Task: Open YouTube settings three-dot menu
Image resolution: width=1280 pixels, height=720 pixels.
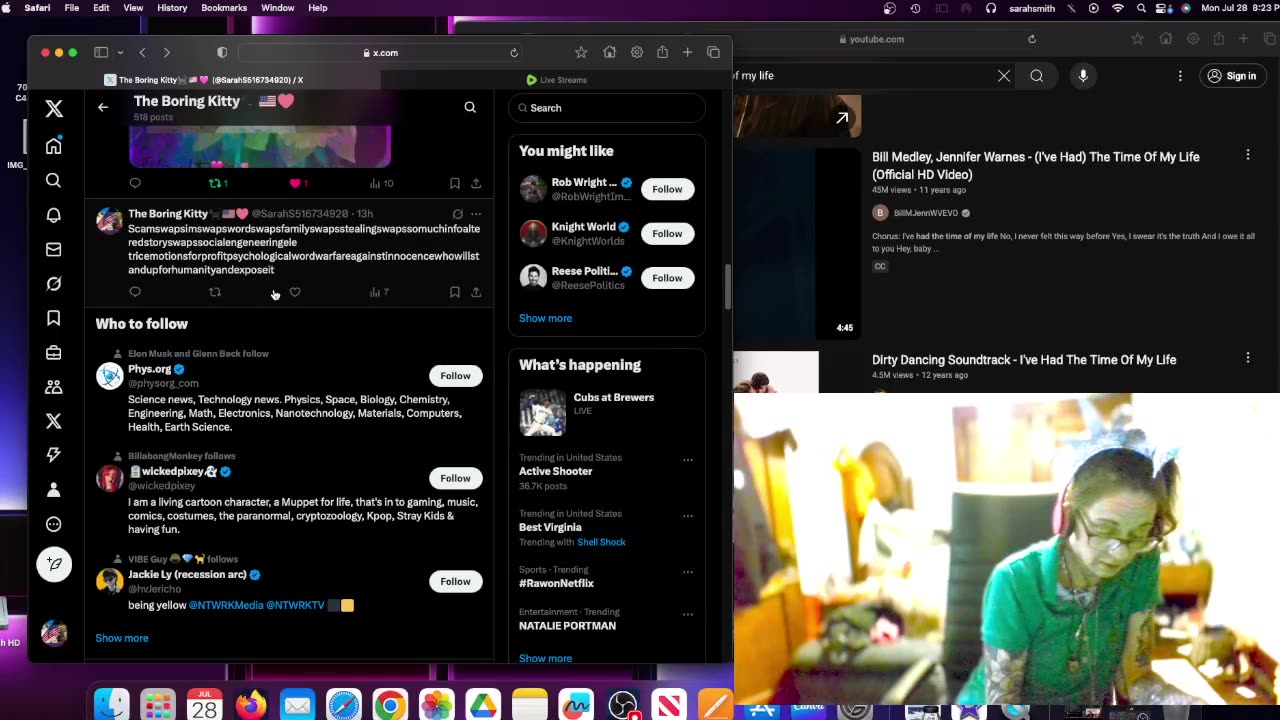Action: (1180, 76)
